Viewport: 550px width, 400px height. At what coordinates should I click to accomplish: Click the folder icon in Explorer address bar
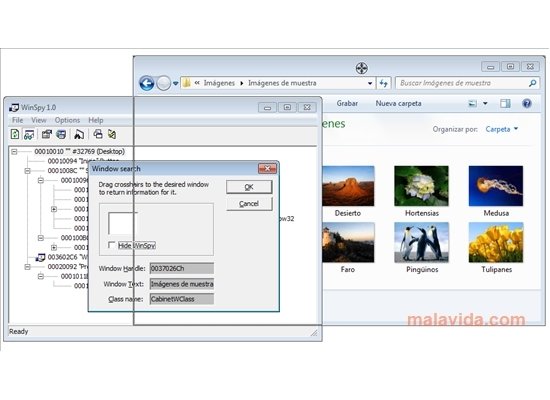pos(187,83)
